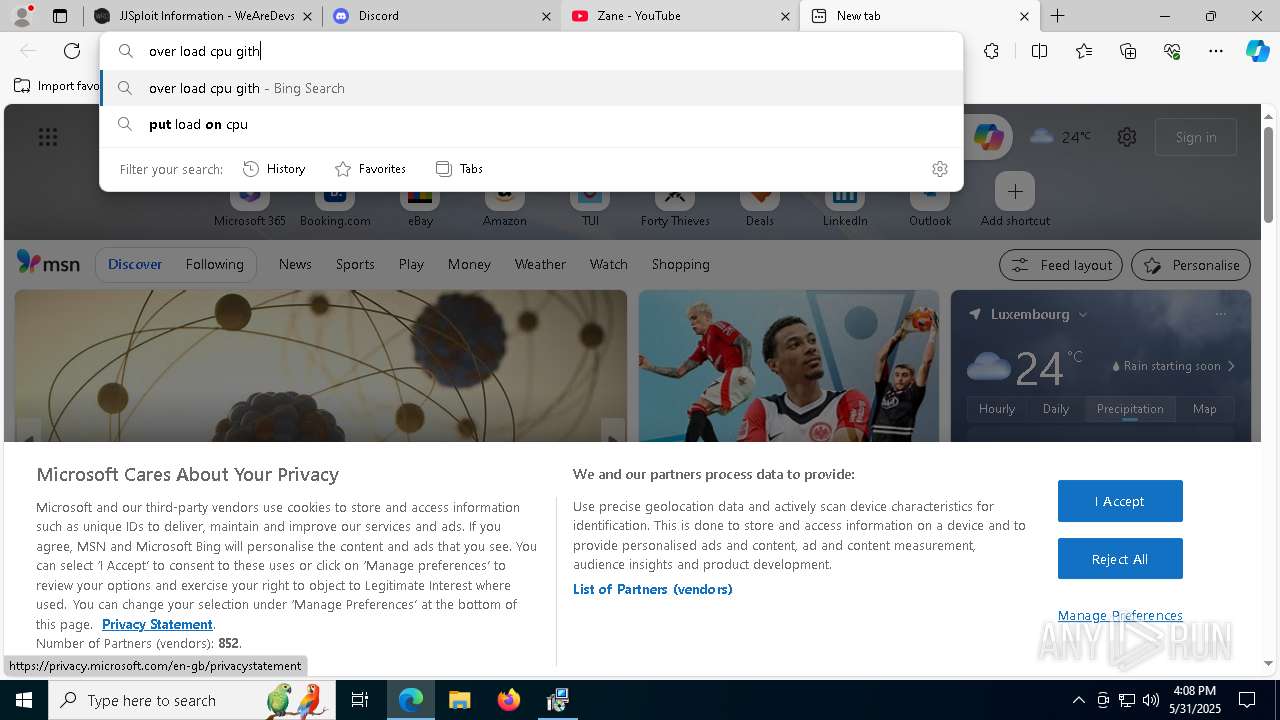This screenshot has width=1280, height=720.
Task: Filter search by Favorites
Action: 370,169
